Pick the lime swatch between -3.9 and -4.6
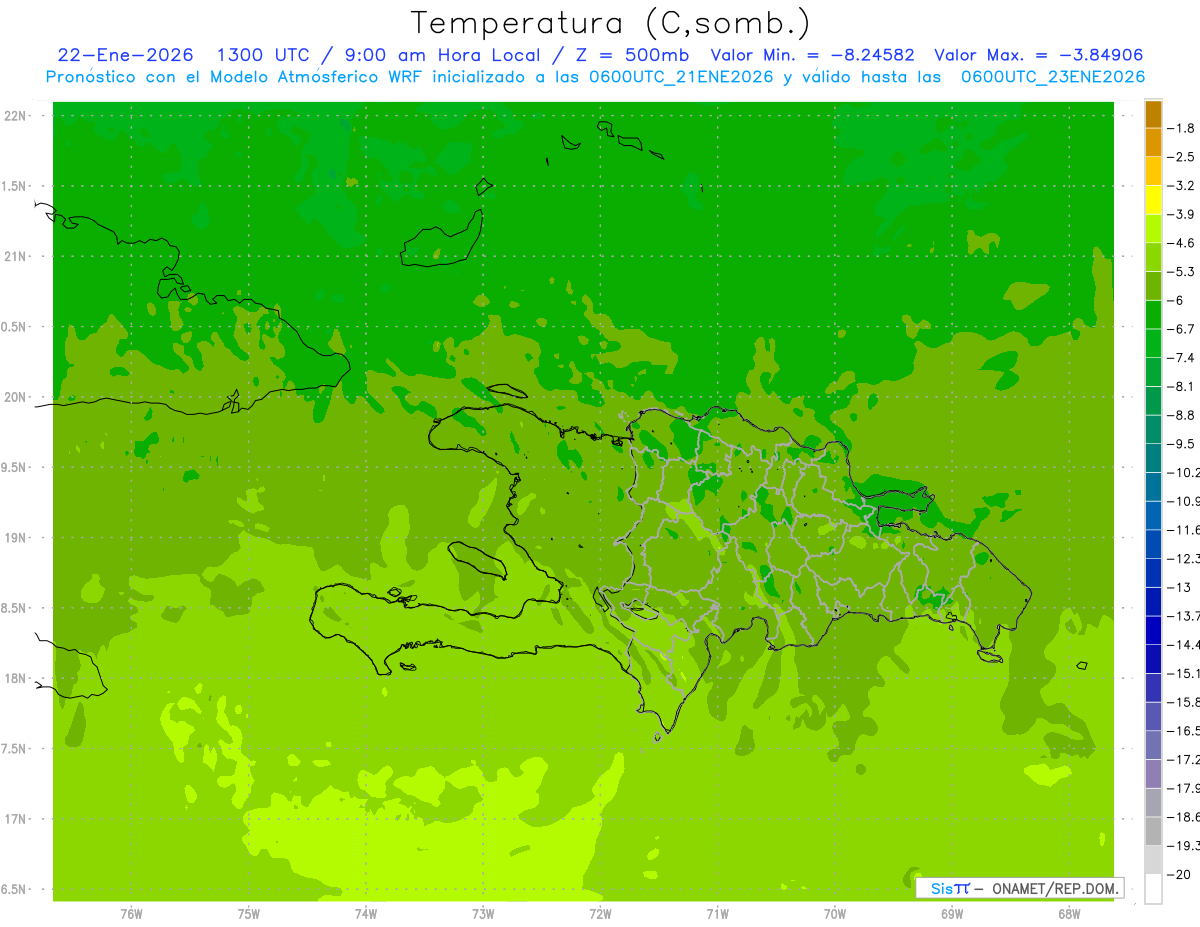Screen dimensions: 1200x927 pyautogui.click(x=1153, y=228)
